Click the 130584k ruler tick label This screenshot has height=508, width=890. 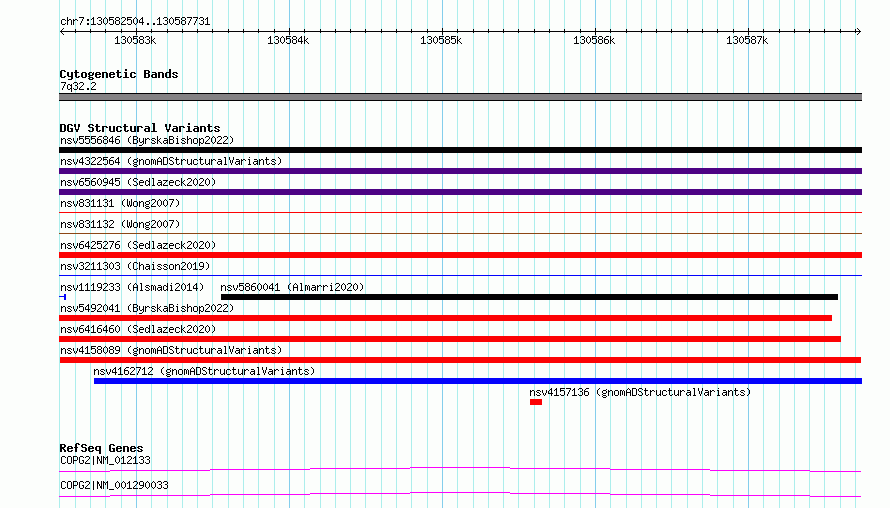[288, 40]
